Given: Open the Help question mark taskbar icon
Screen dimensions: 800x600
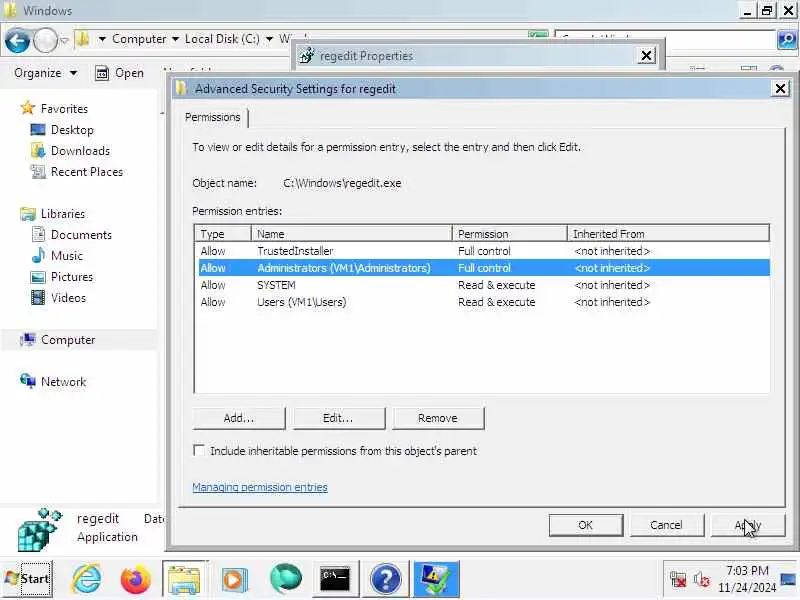Looking at the screenshot, I should tap(385, 579).
